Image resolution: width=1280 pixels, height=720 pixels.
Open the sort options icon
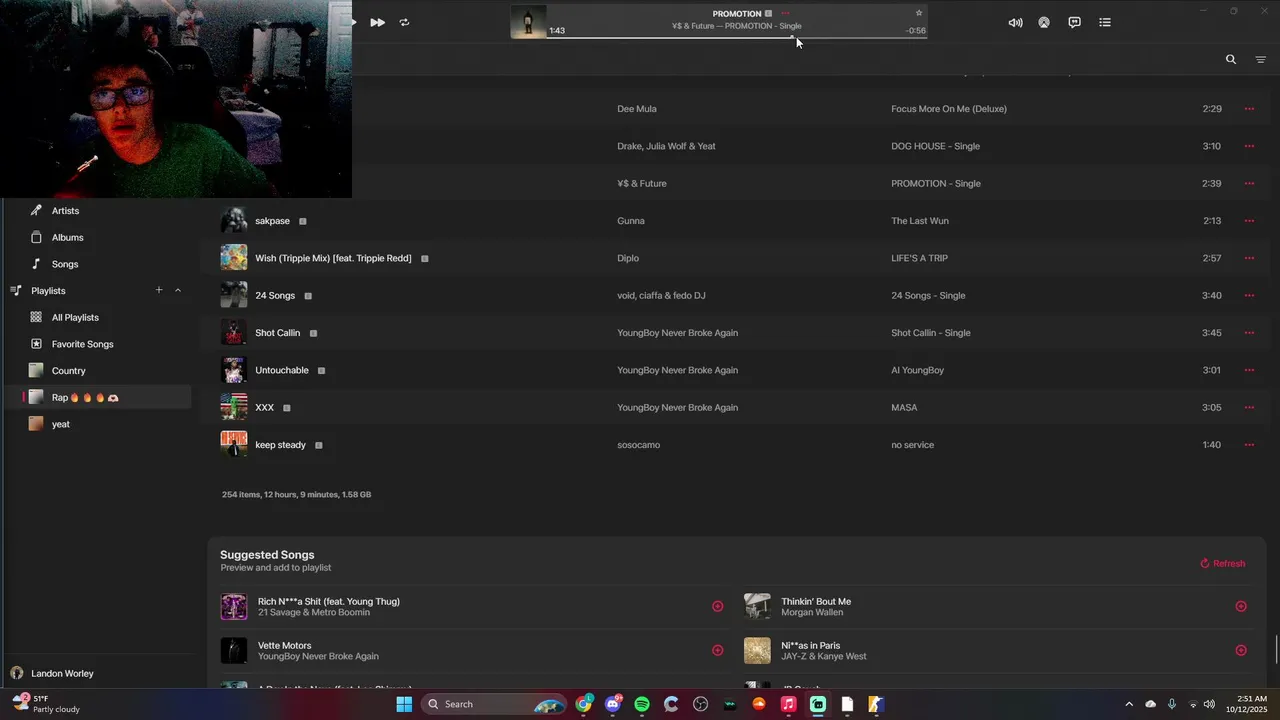pos(1260,60)
